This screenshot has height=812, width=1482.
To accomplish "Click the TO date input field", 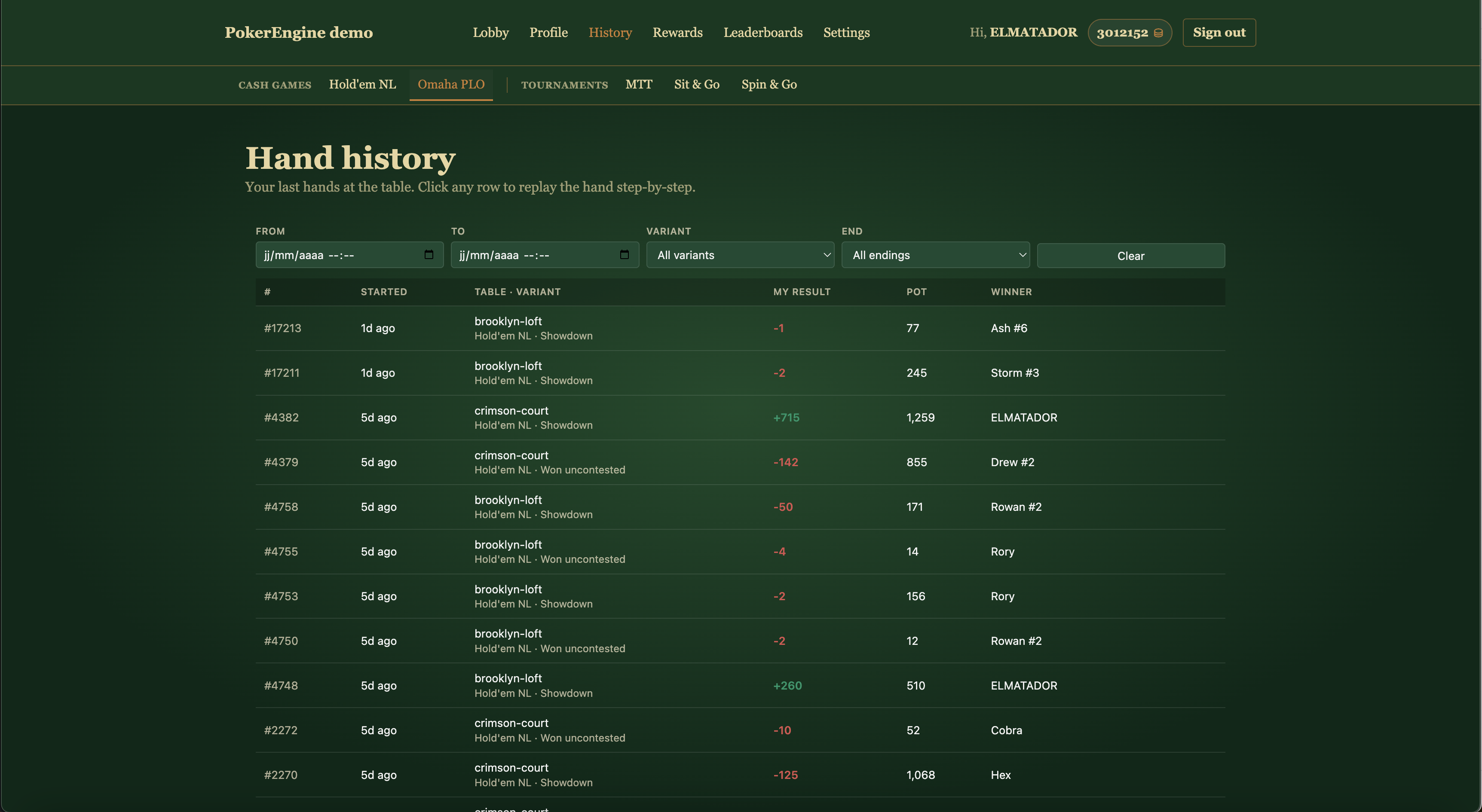I will click(545, 255).
